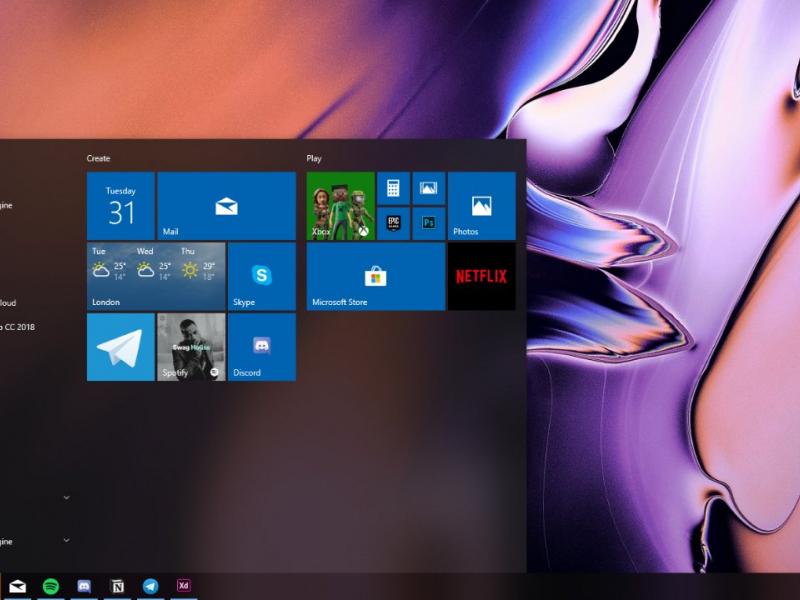Open the Microsoft Store tile
The width and height of the screenshot is (800, 600).
(373, 276)
